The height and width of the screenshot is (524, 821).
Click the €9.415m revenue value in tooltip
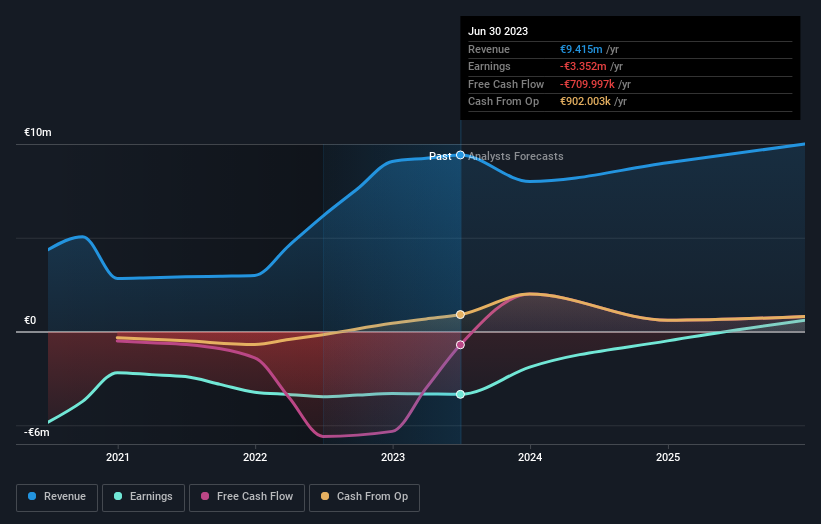(581, 49)
